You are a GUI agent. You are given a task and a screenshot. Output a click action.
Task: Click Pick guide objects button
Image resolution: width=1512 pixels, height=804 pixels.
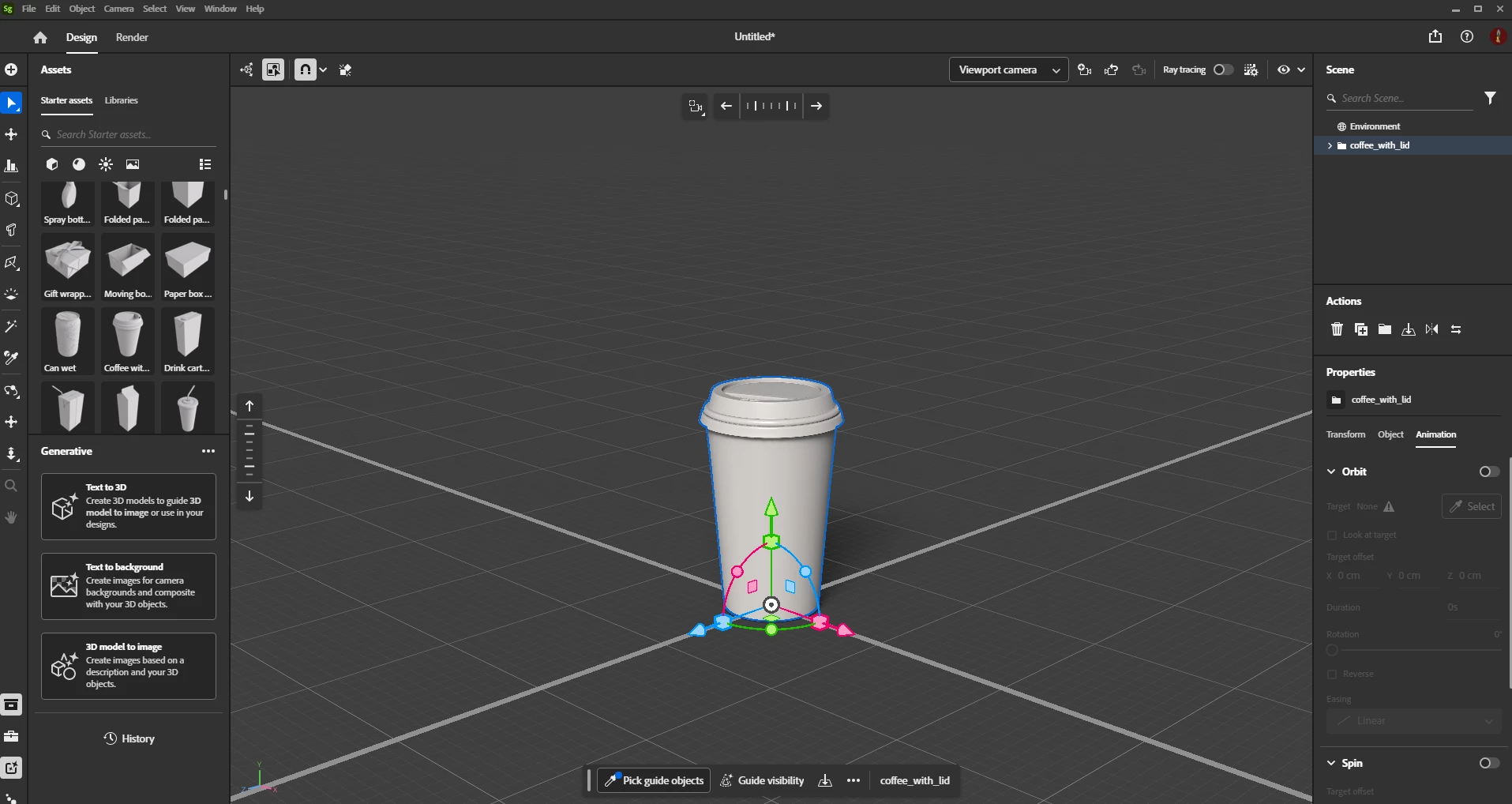click(x=654, y=780)
